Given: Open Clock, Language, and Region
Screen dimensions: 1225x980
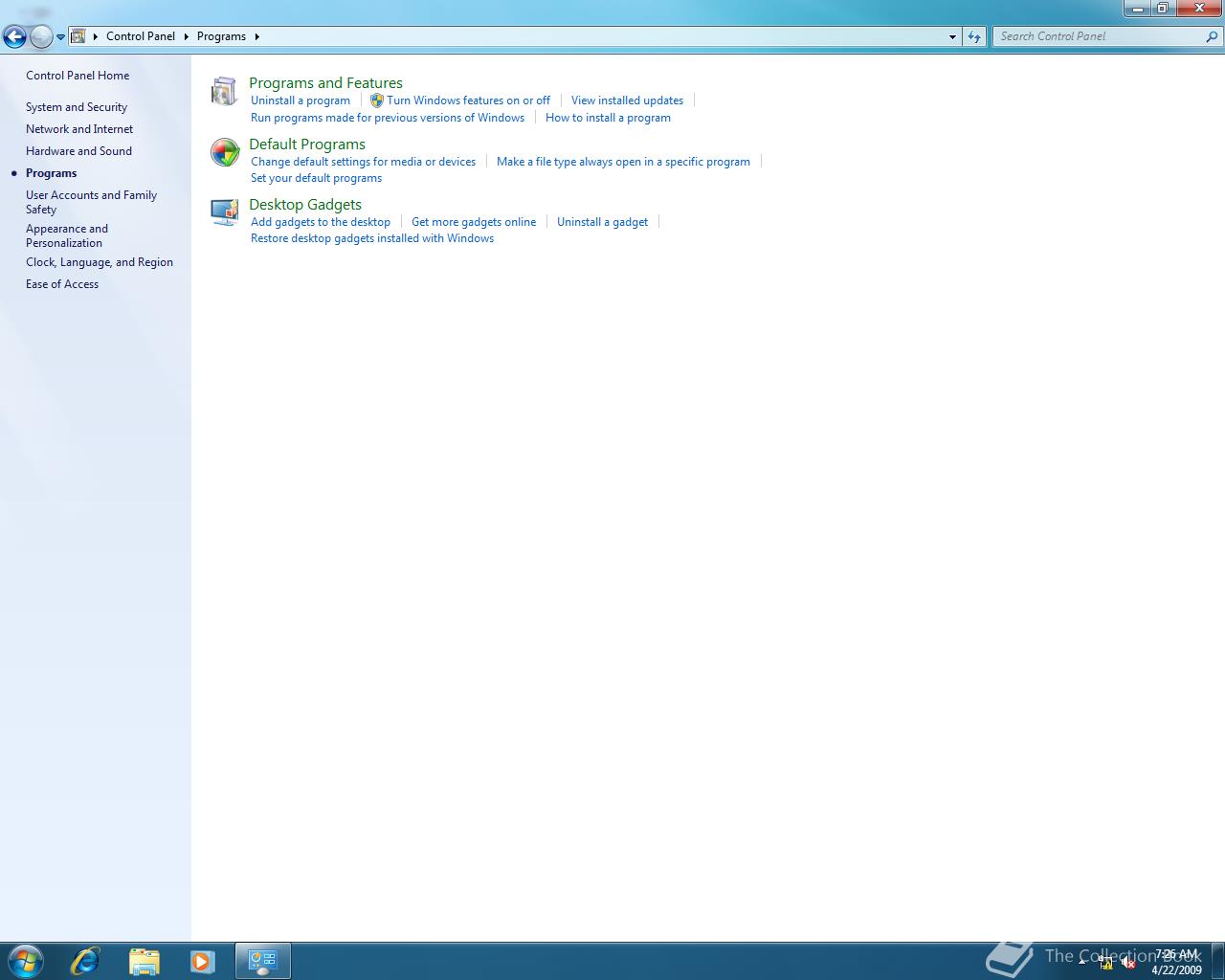Looking at the screenshot, I should tap(100, 262).
